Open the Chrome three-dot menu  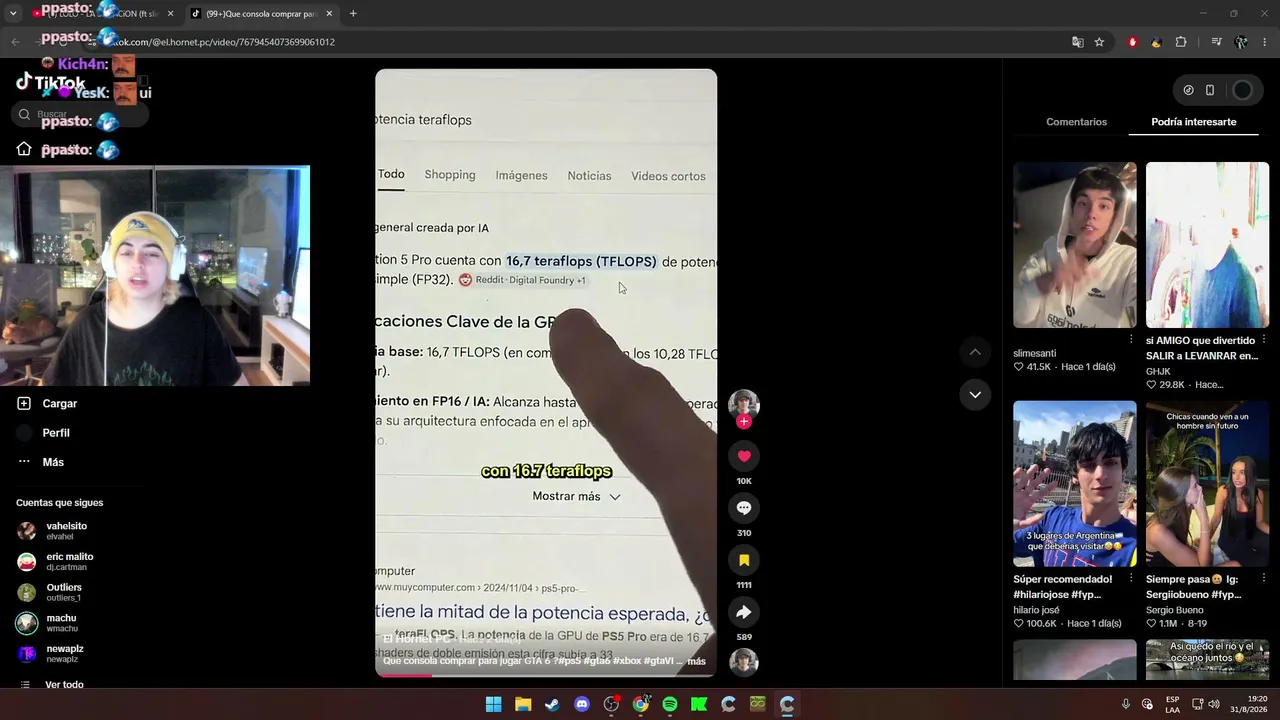pos(1265,42)
